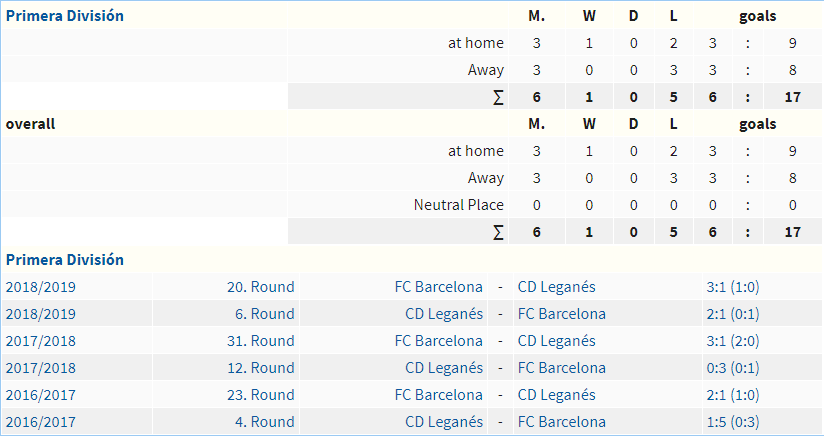Image resolution: width=824 pixels, height=436 pixels.
Task: Open the Primera División link above match list
Action: 65,259
